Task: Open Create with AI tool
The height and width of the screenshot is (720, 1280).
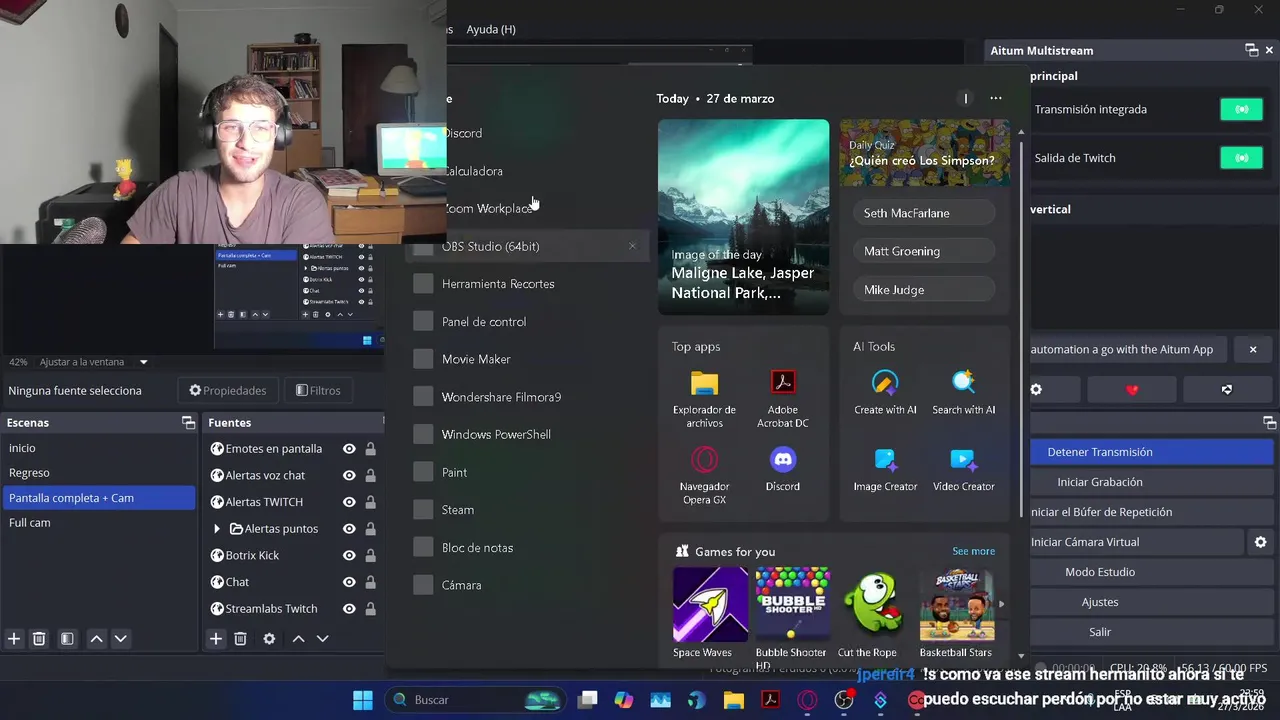Action: tap(885, 392)
